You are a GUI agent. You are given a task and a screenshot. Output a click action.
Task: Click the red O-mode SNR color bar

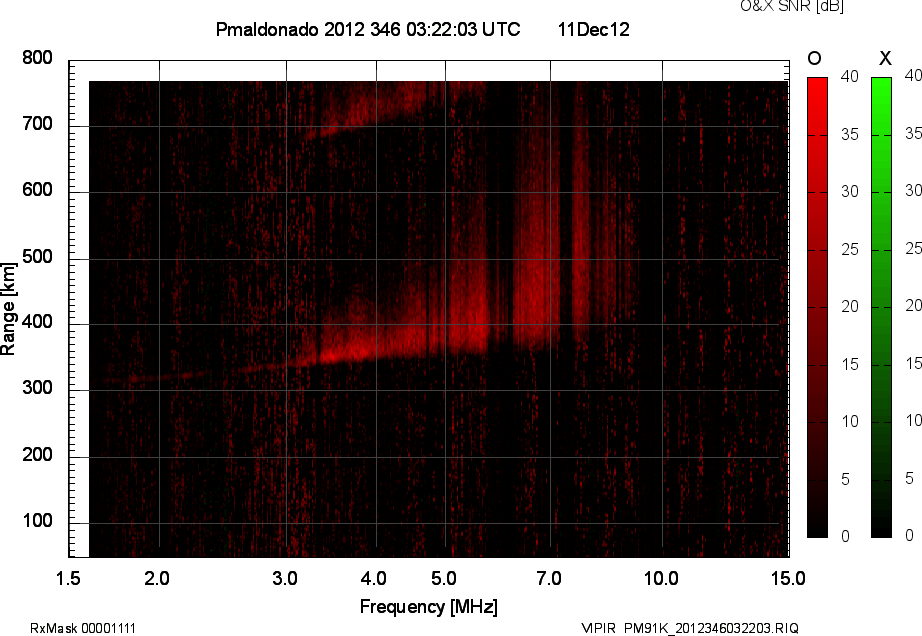(817, 307)
